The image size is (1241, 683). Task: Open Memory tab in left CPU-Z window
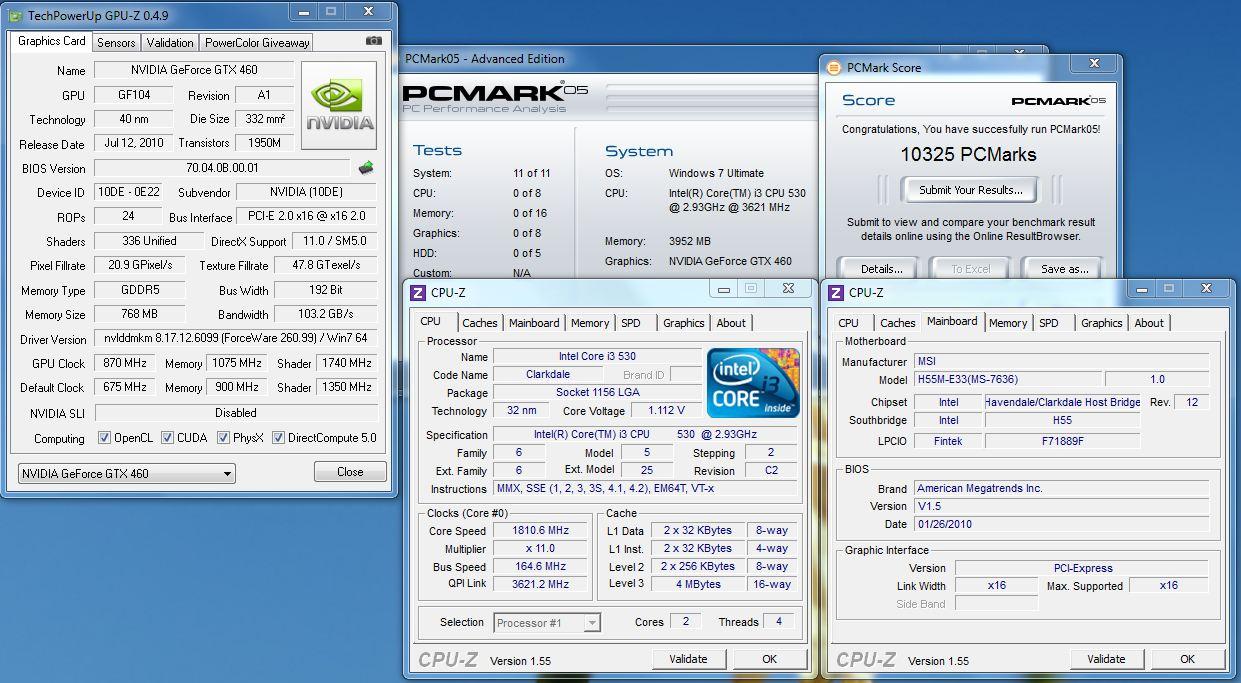(x=590, y=323)
